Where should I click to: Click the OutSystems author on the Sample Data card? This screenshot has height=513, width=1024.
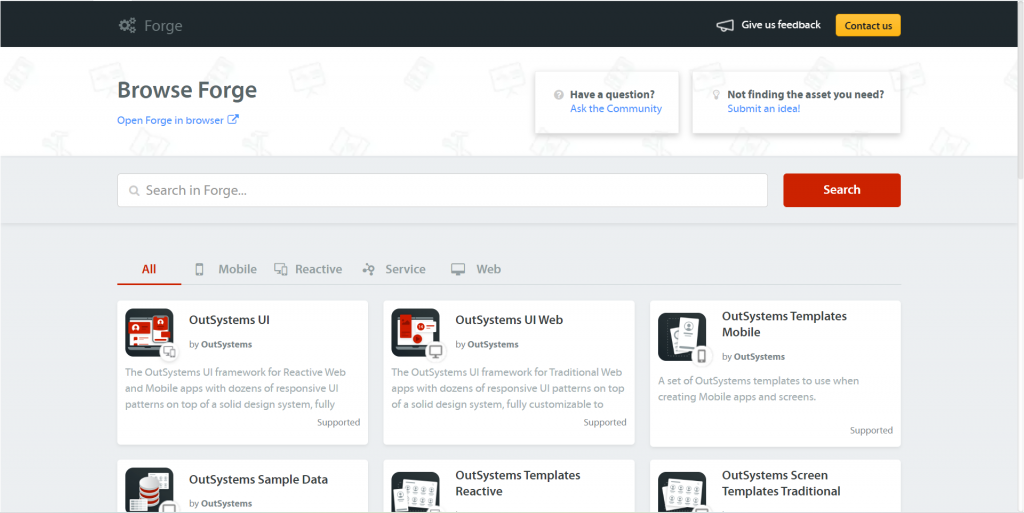coord(226,504)
